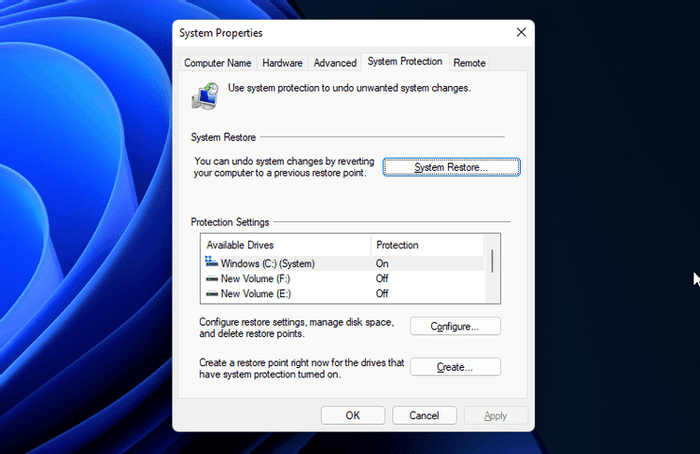Viewport: 700px width, 454px height.
Task: Click the Apply button
Action: click(x=496, y=416)
